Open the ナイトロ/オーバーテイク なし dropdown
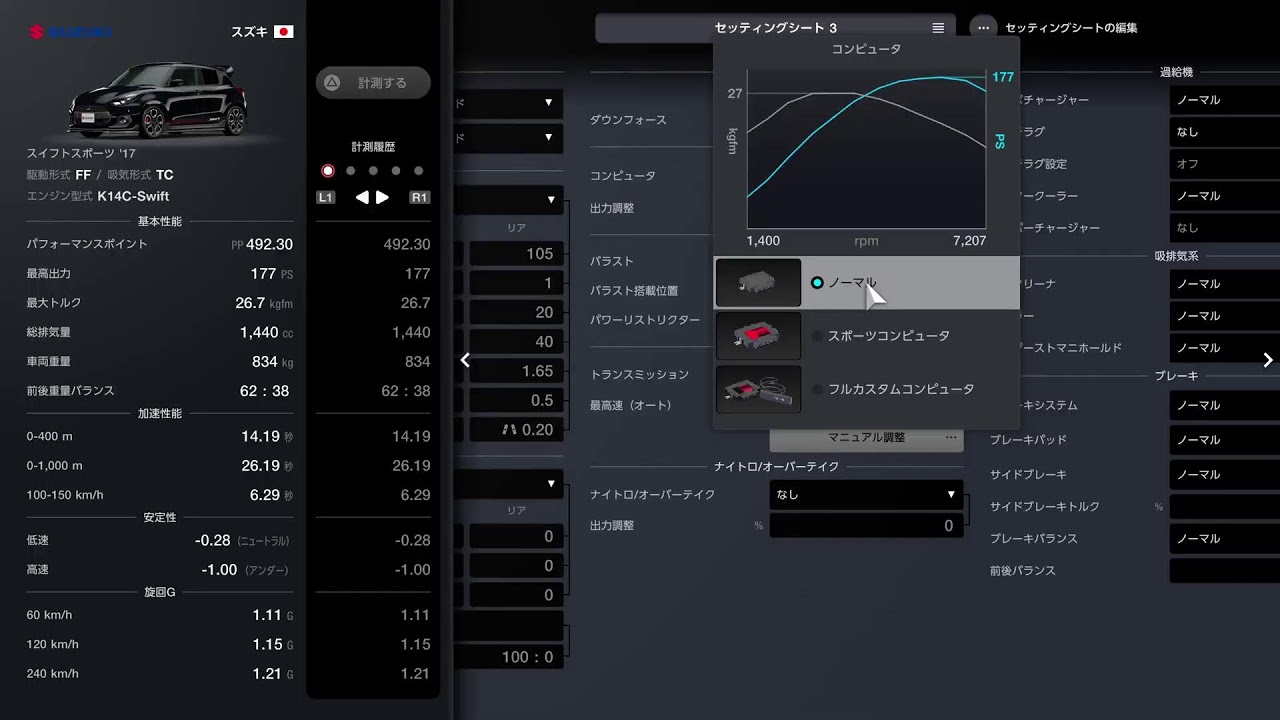 pos(866,494)
